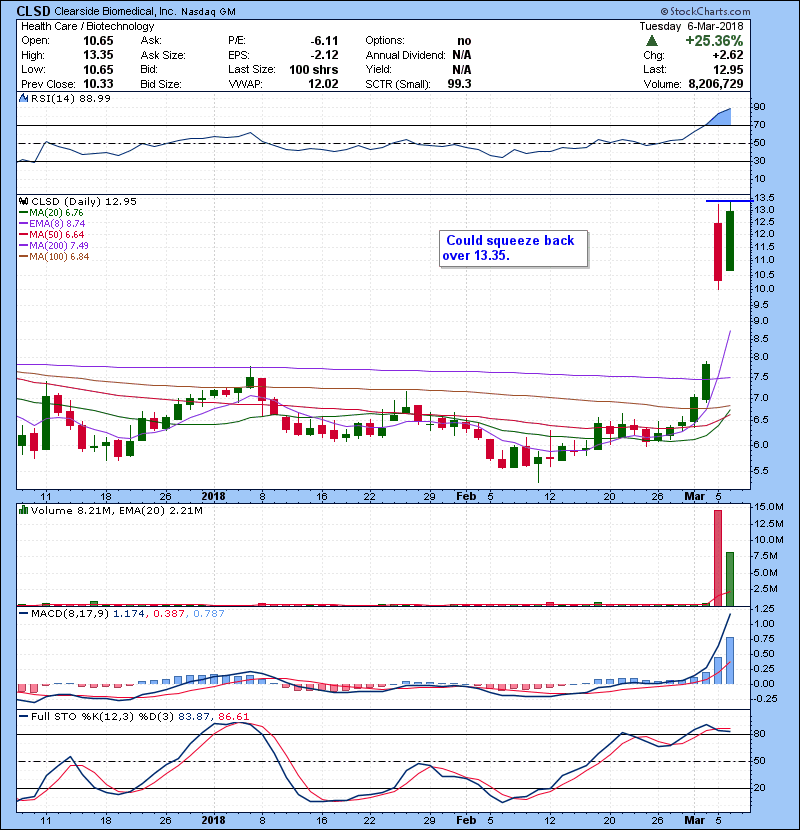Click the Prev Close value 10.33
800x830 pixels.
[98, 84]
